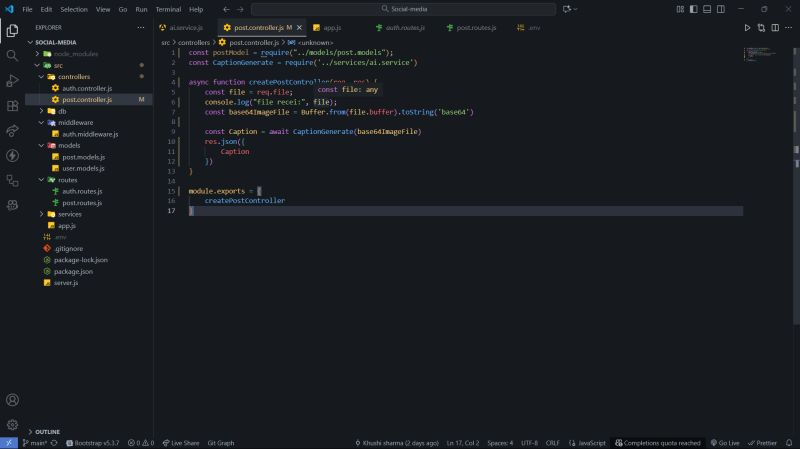
Task: Open the Extensions view
Action: (12, 106)
